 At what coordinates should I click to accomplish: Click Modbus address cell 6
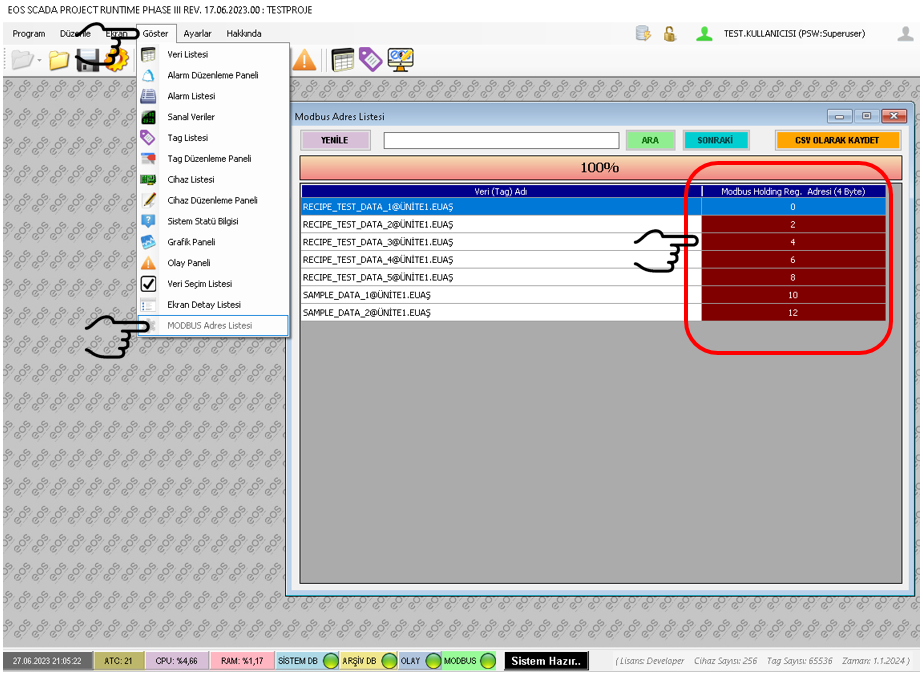(793, 260)
